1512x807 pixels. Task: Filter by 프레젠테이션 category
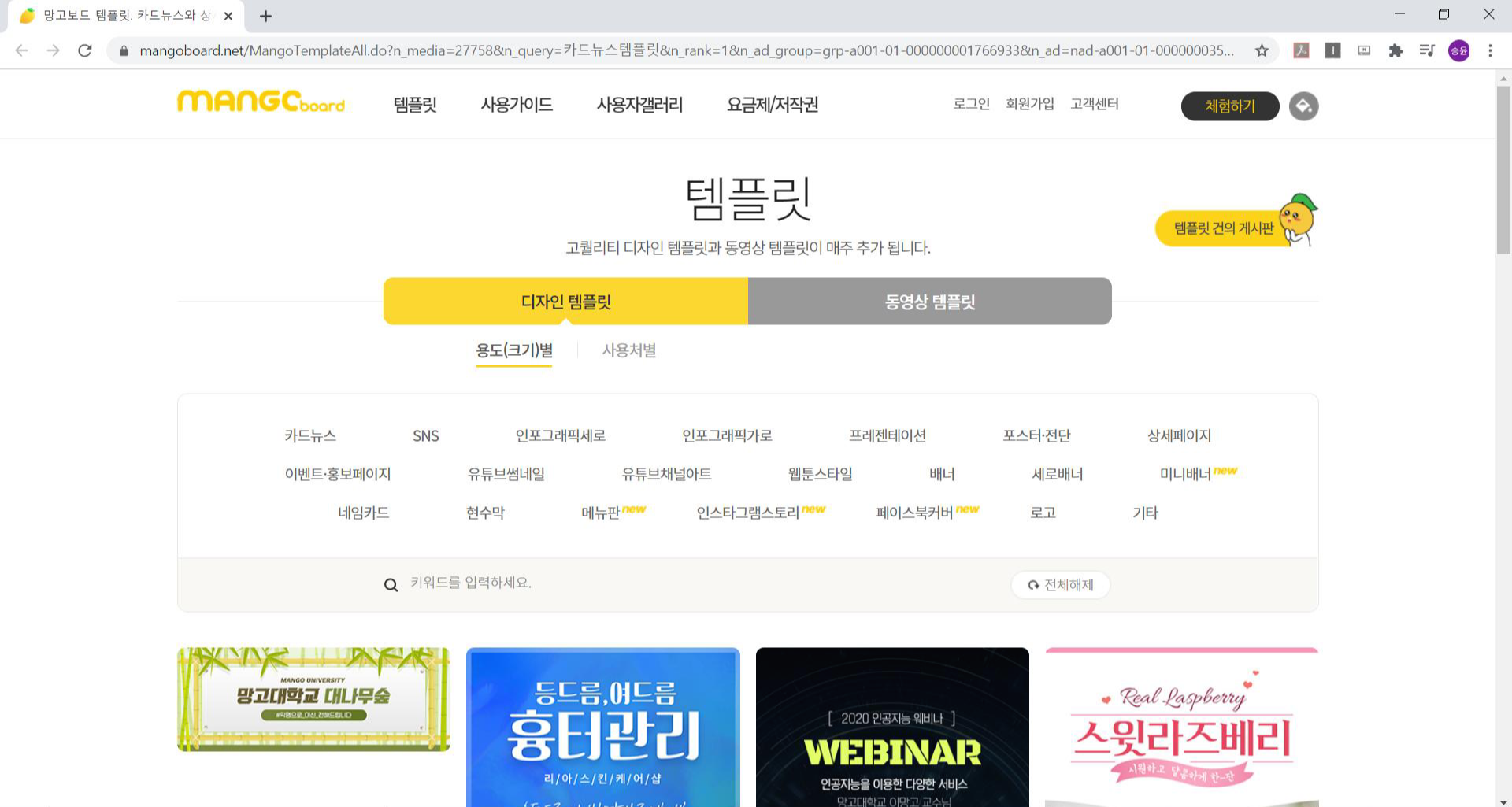[888, 435]
